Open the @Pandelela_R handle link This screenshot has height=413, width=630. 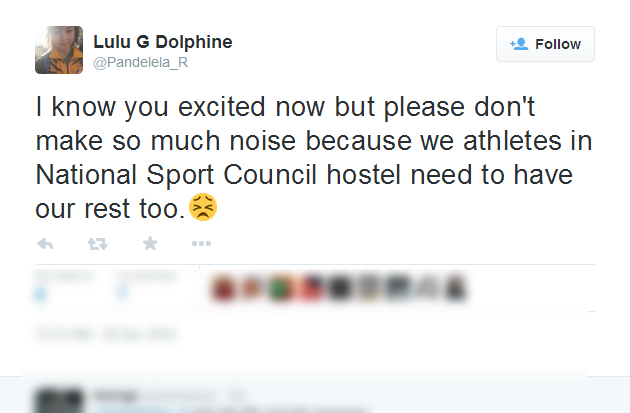pos(140,62)
